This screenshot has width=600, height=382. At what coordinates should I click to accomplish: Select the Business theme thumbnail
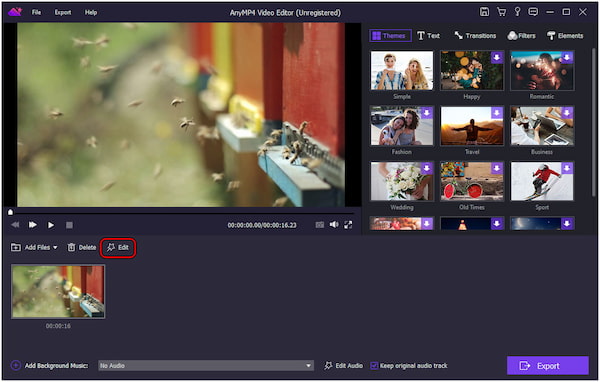pyautogui.click(x=542, y=126)
